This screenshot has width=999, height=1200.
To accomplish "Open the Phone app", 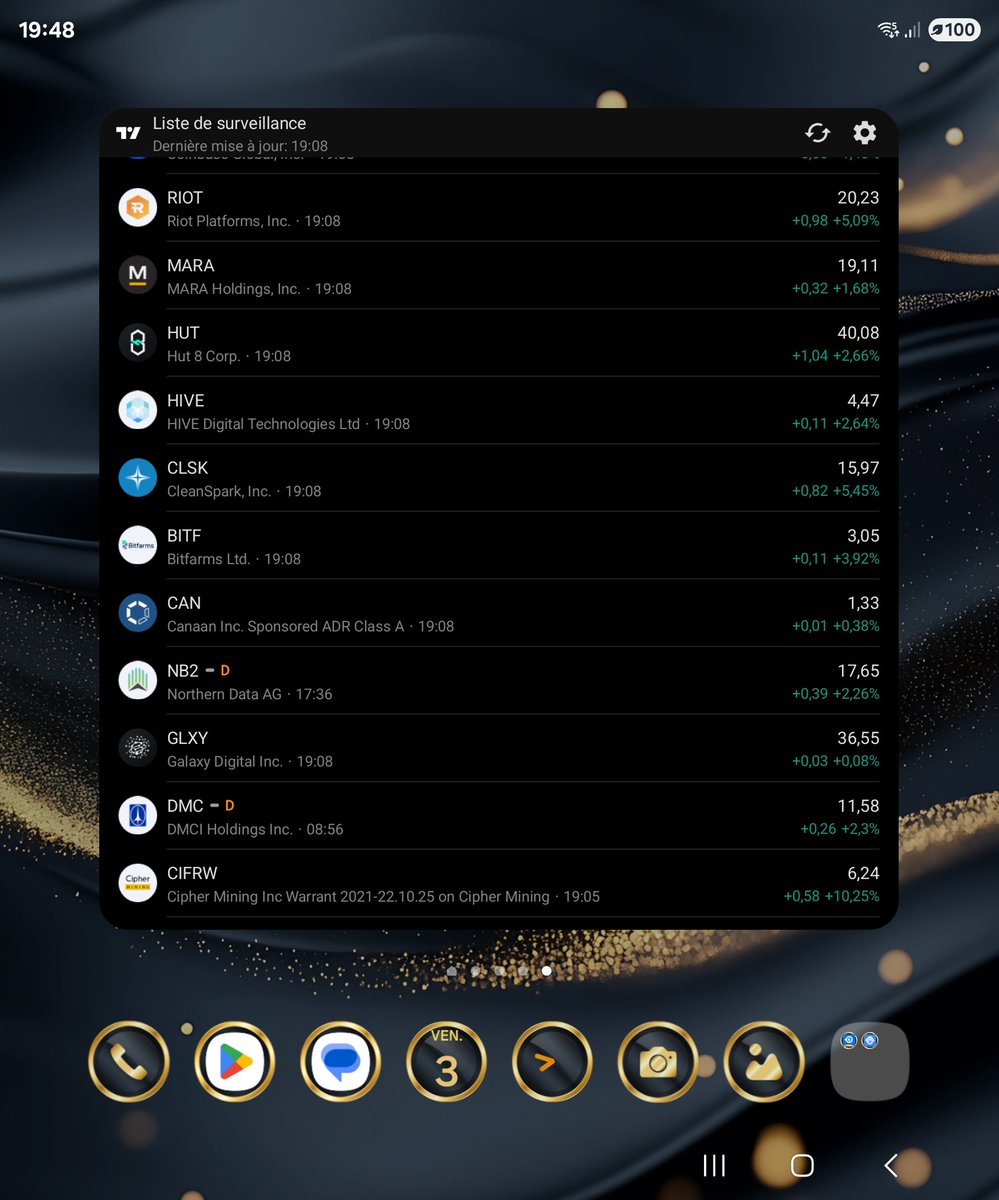I will (x=129, y=1062).
